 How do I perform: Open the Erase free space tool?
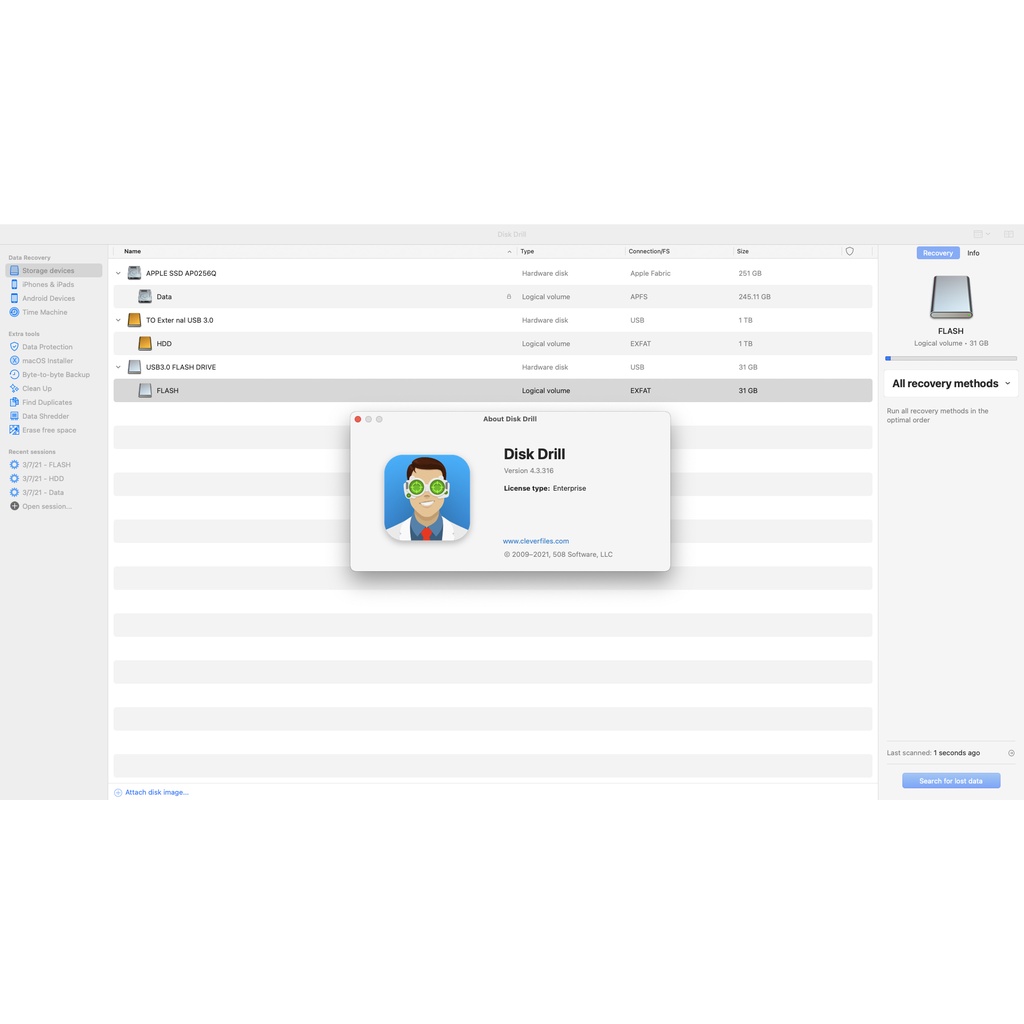(x=49, y=430)
